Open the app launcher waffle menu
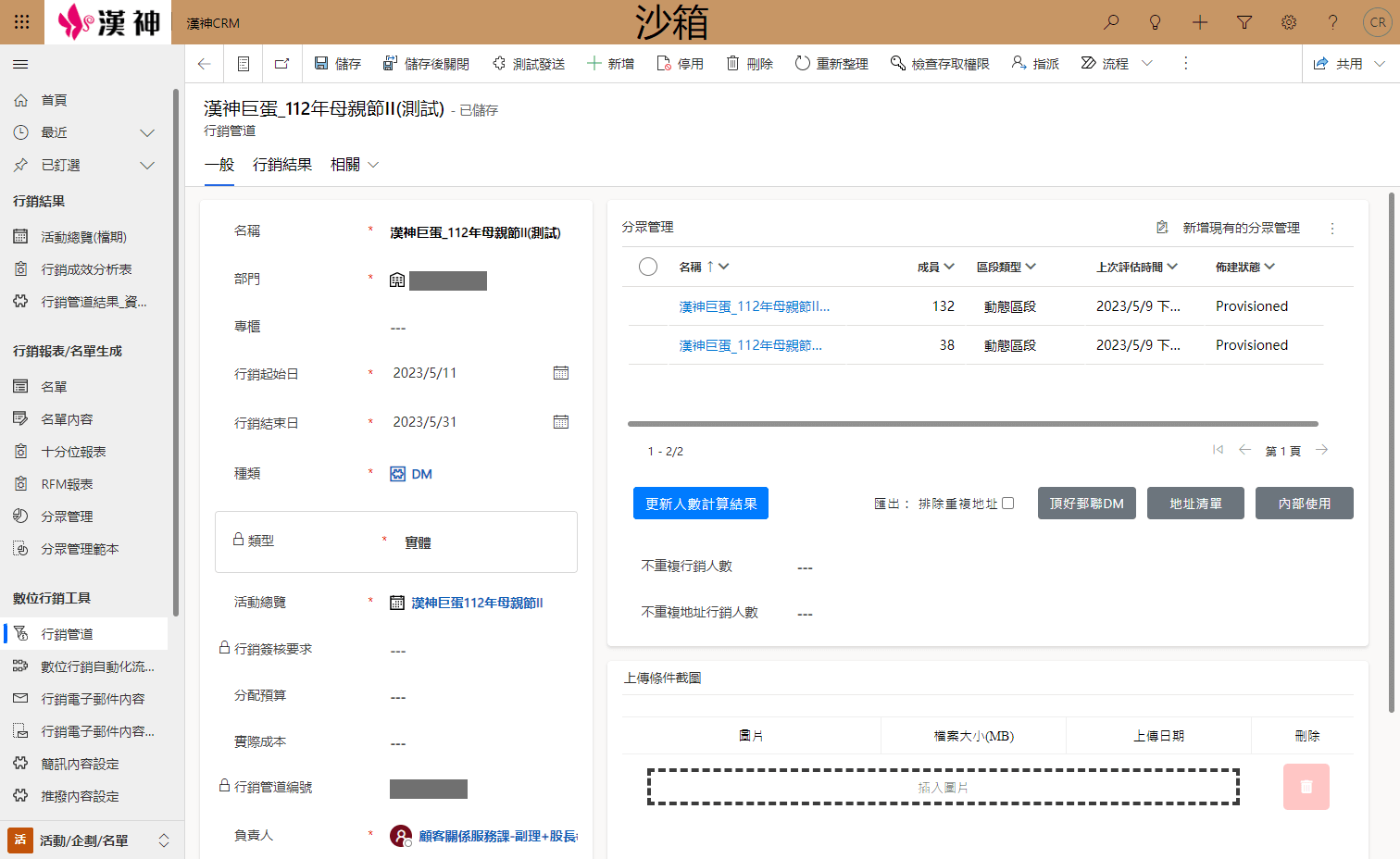Image resolution: width=1400 pixels, height=859 pixels. (22, 22)
